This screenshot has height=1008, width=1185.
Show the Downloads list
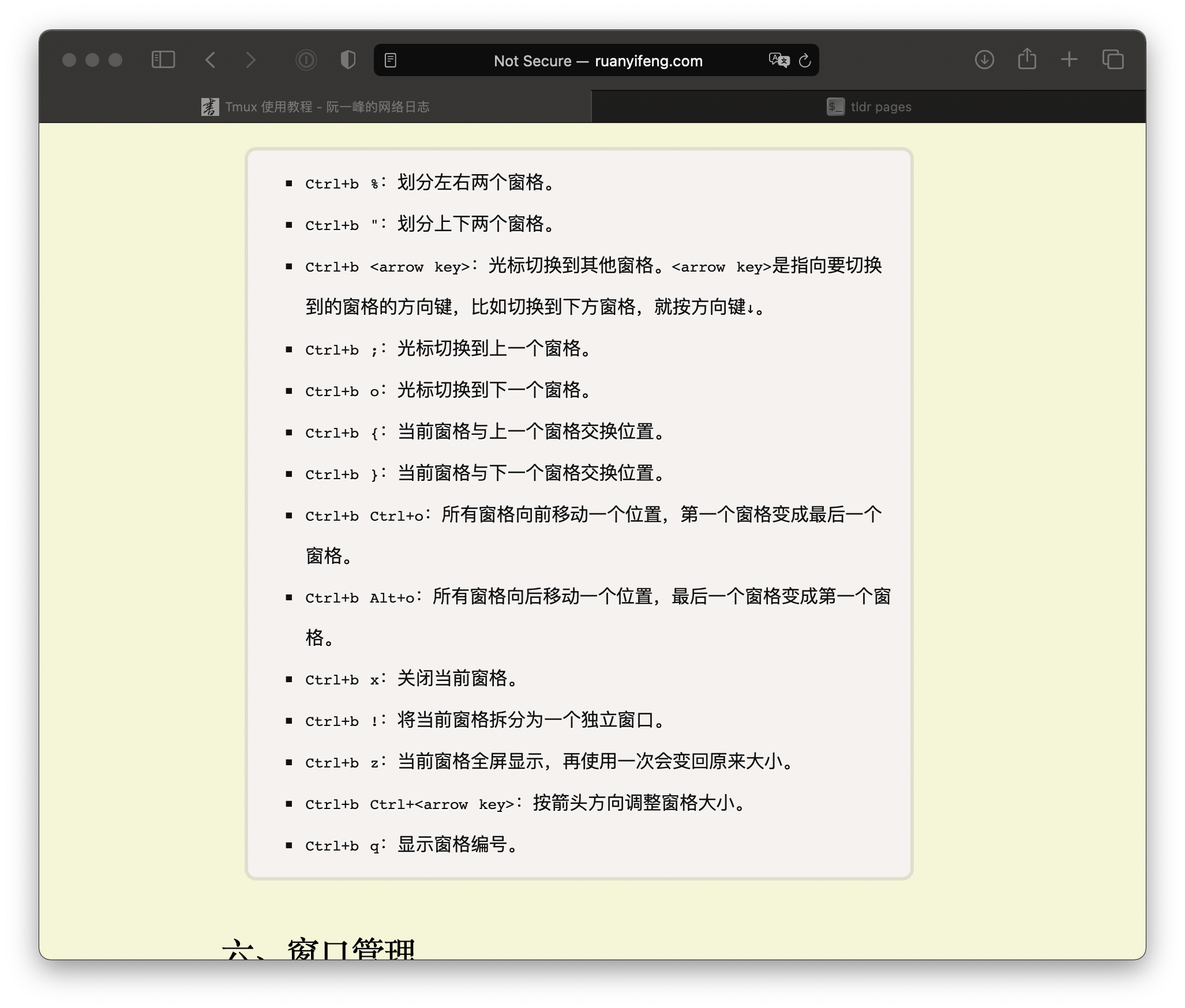[x=984, y=59]
